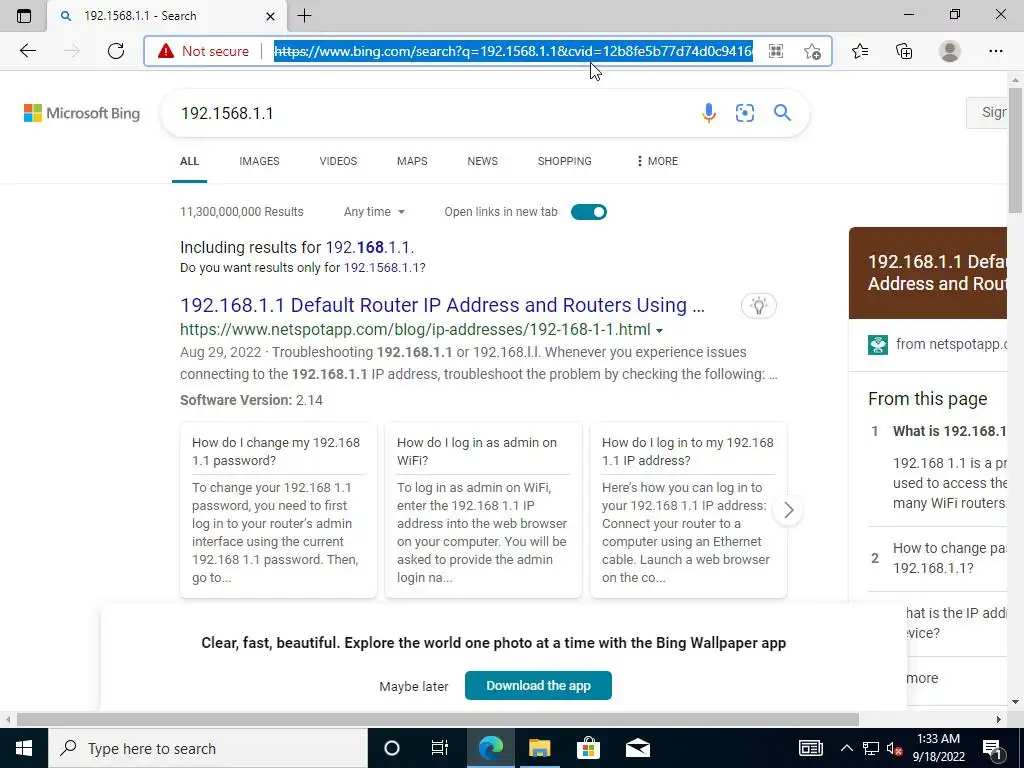
Task: Toggle Open links in new tab switch
Action: point(588,212)
